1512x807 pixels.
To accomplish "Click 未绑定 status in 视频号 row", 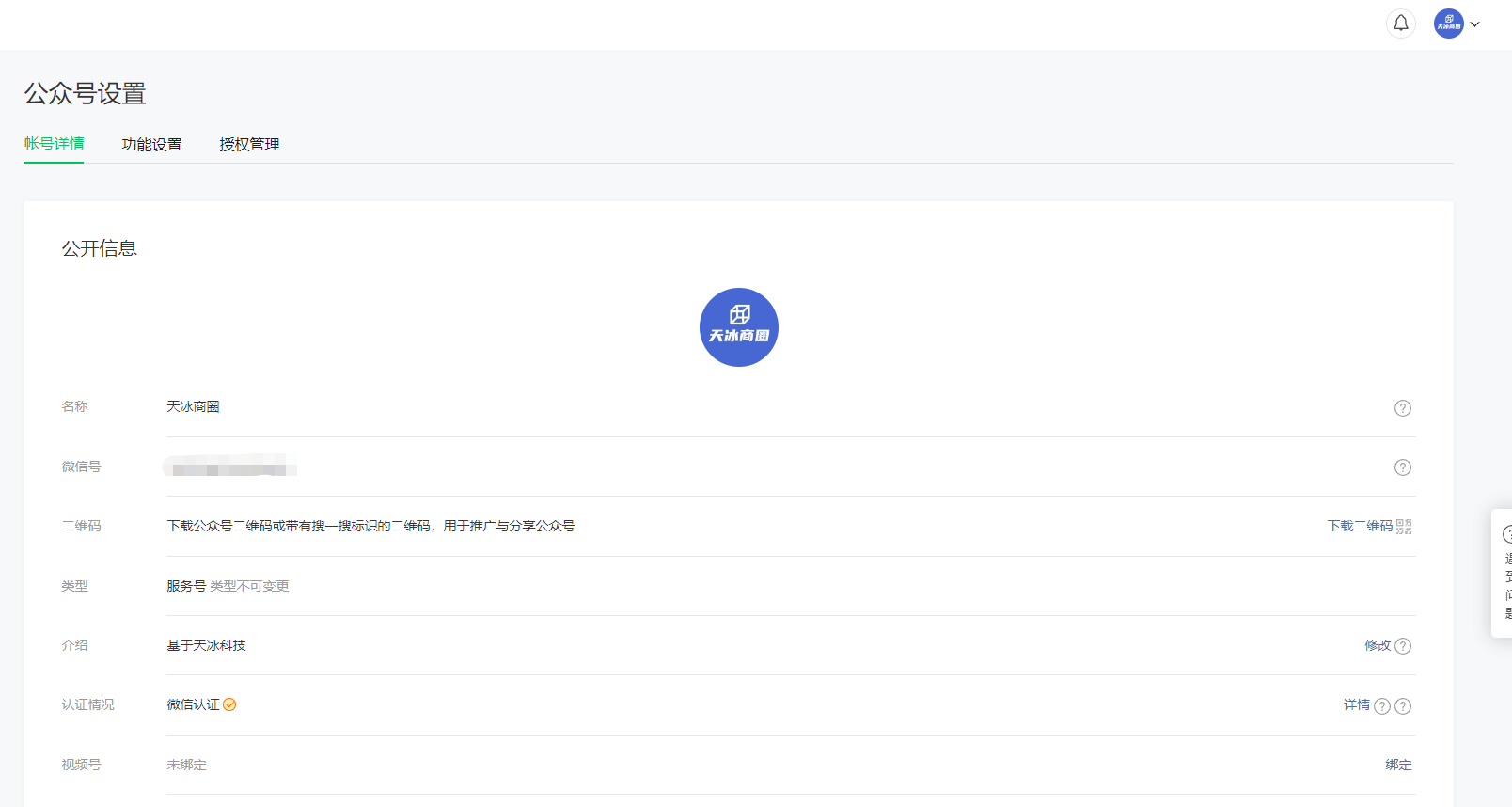I will (x=186, y=765).
